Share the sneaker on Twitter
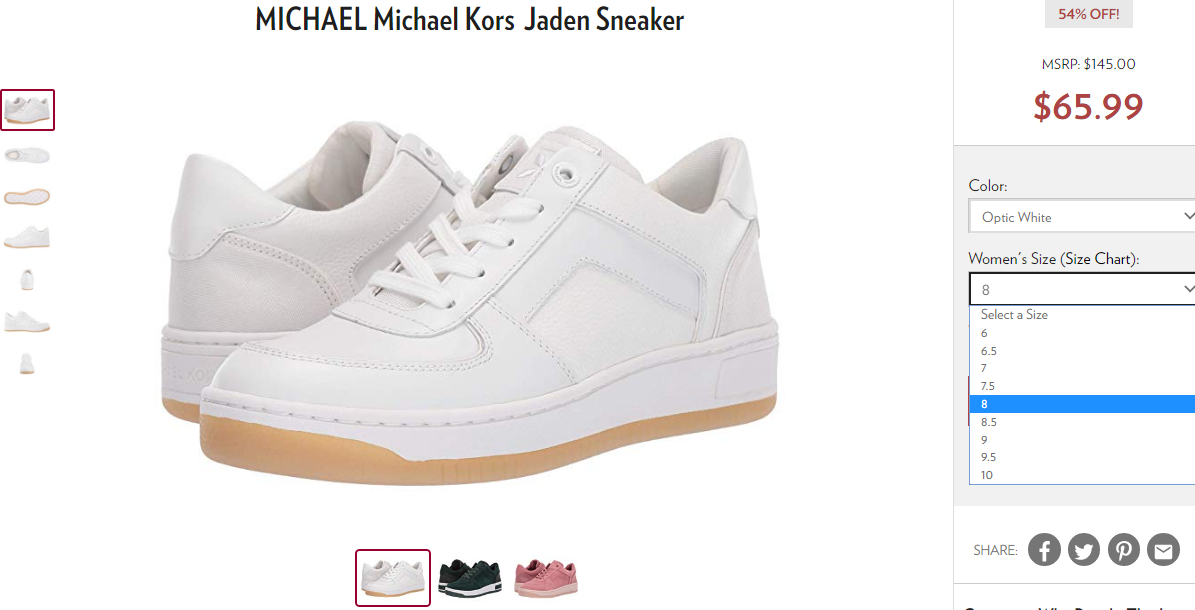The image size is (1195, 610). click(x=1084, y=549)
